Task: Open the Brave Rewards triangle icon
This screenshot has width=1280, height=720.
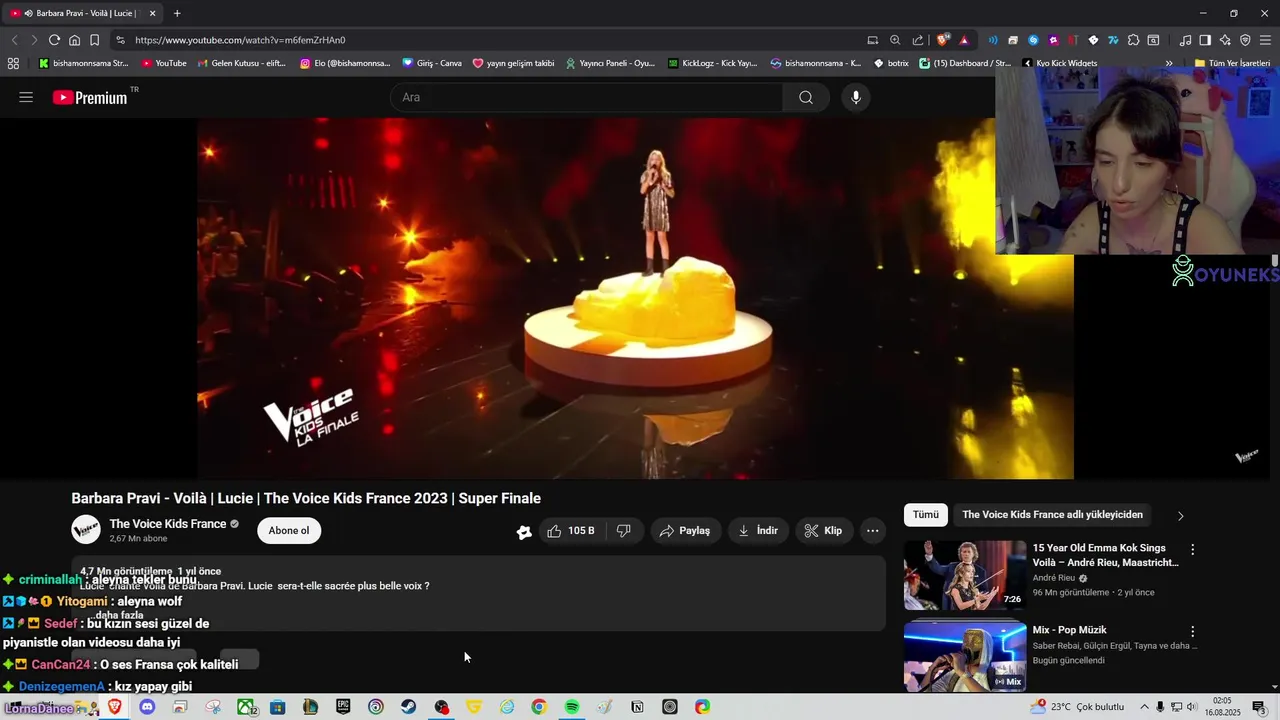Action: (964, 40)
